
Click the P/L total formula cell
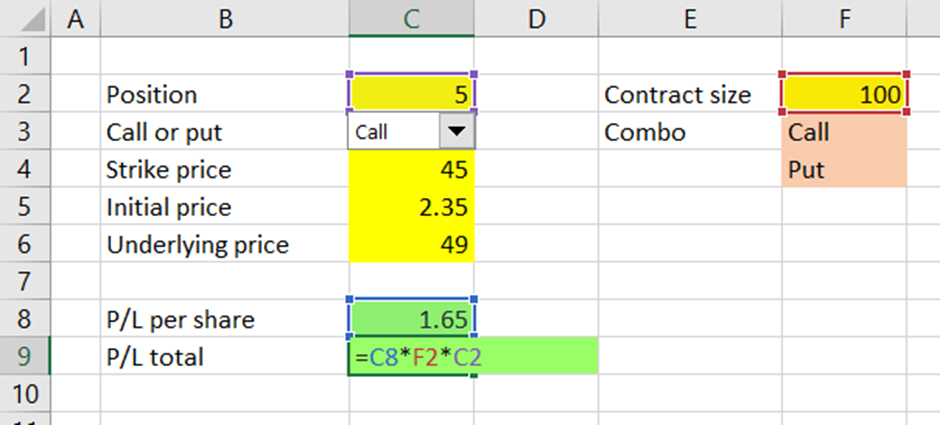click(x=411, y=357)
